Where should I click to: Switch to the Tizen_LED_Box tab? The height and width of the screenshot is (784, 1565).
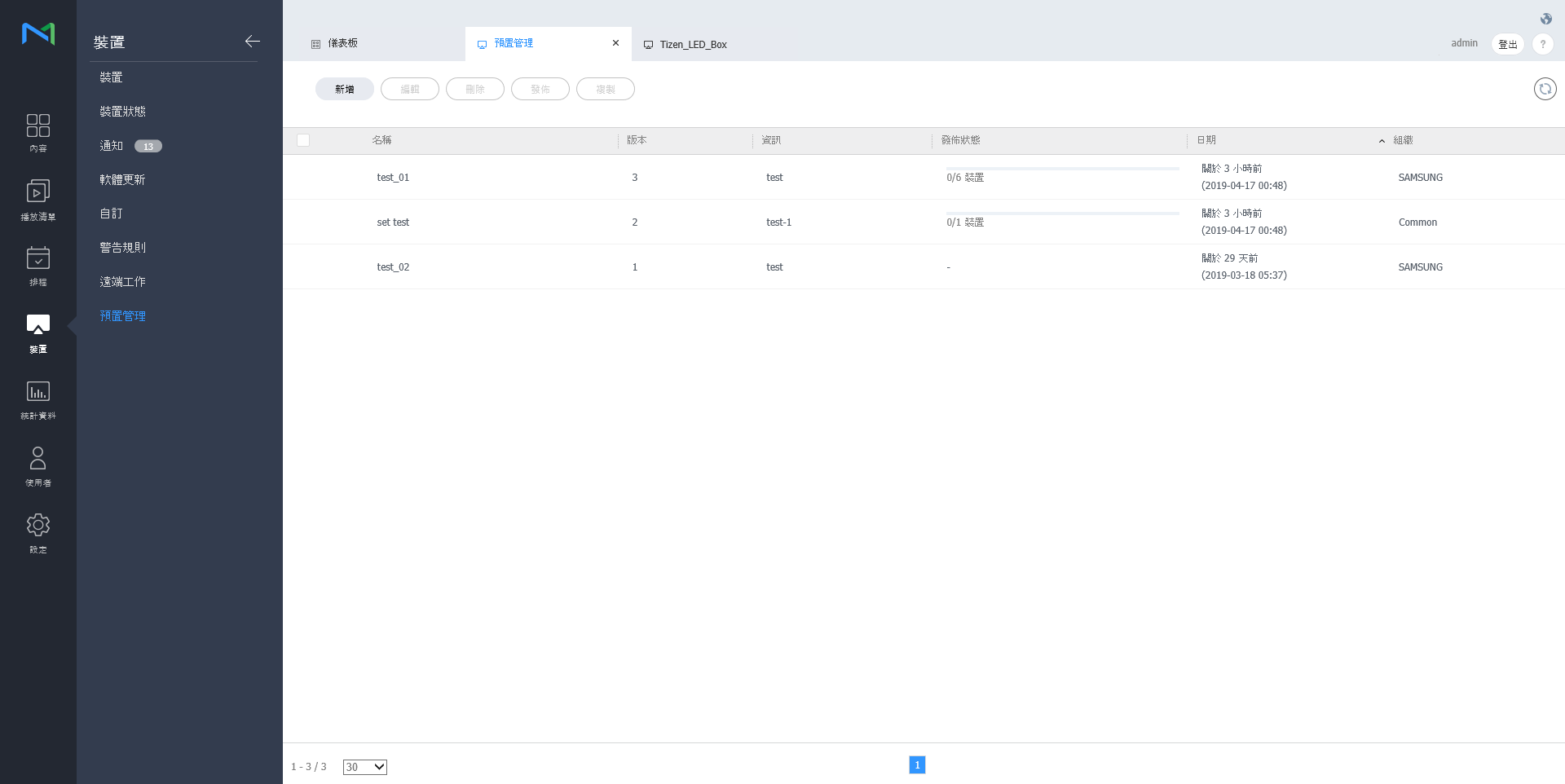(692, 45)
